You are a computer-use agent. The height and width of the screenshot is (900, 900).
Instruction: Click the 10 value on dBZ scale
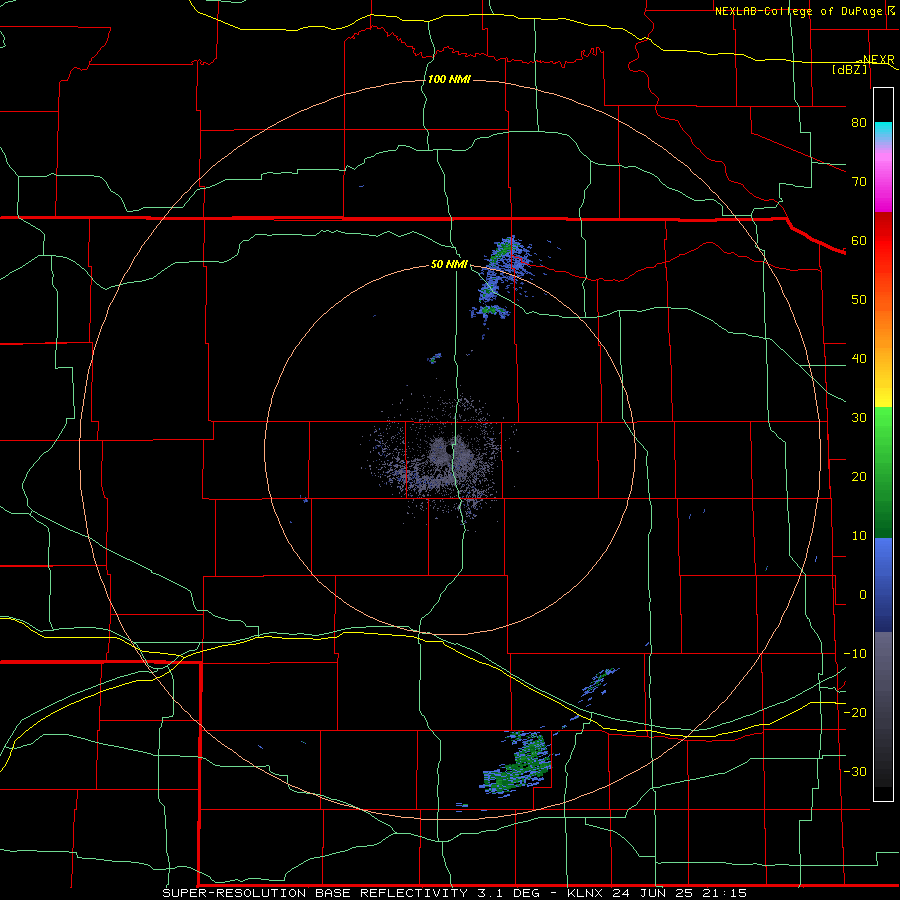859,536
